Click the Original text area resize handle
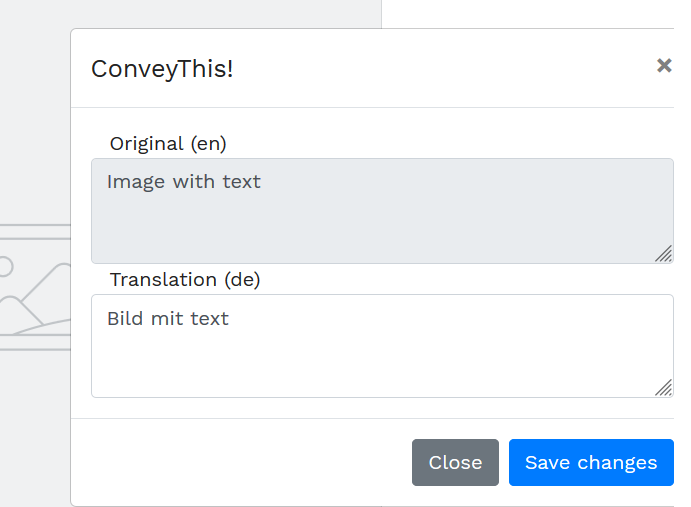Screen dimensions: 691x507 663,254
